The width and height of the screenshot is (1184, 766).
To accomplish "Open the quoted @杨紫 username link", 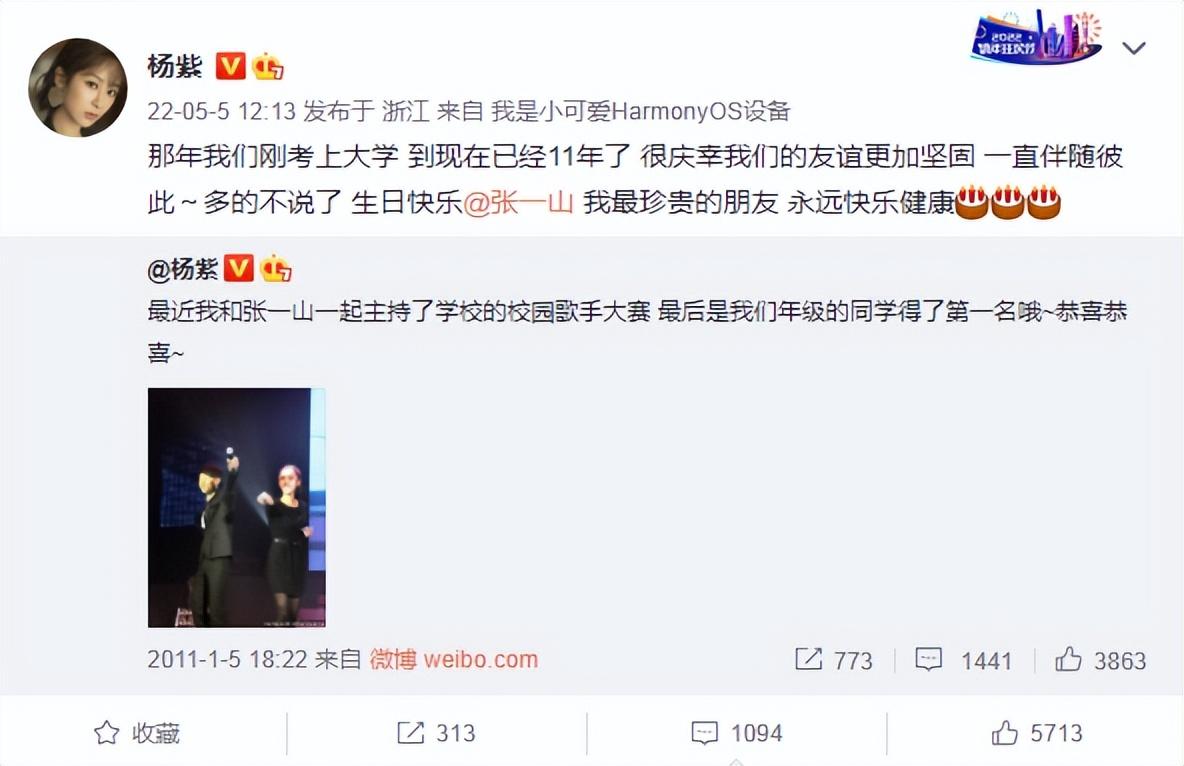I will [183, 269].
